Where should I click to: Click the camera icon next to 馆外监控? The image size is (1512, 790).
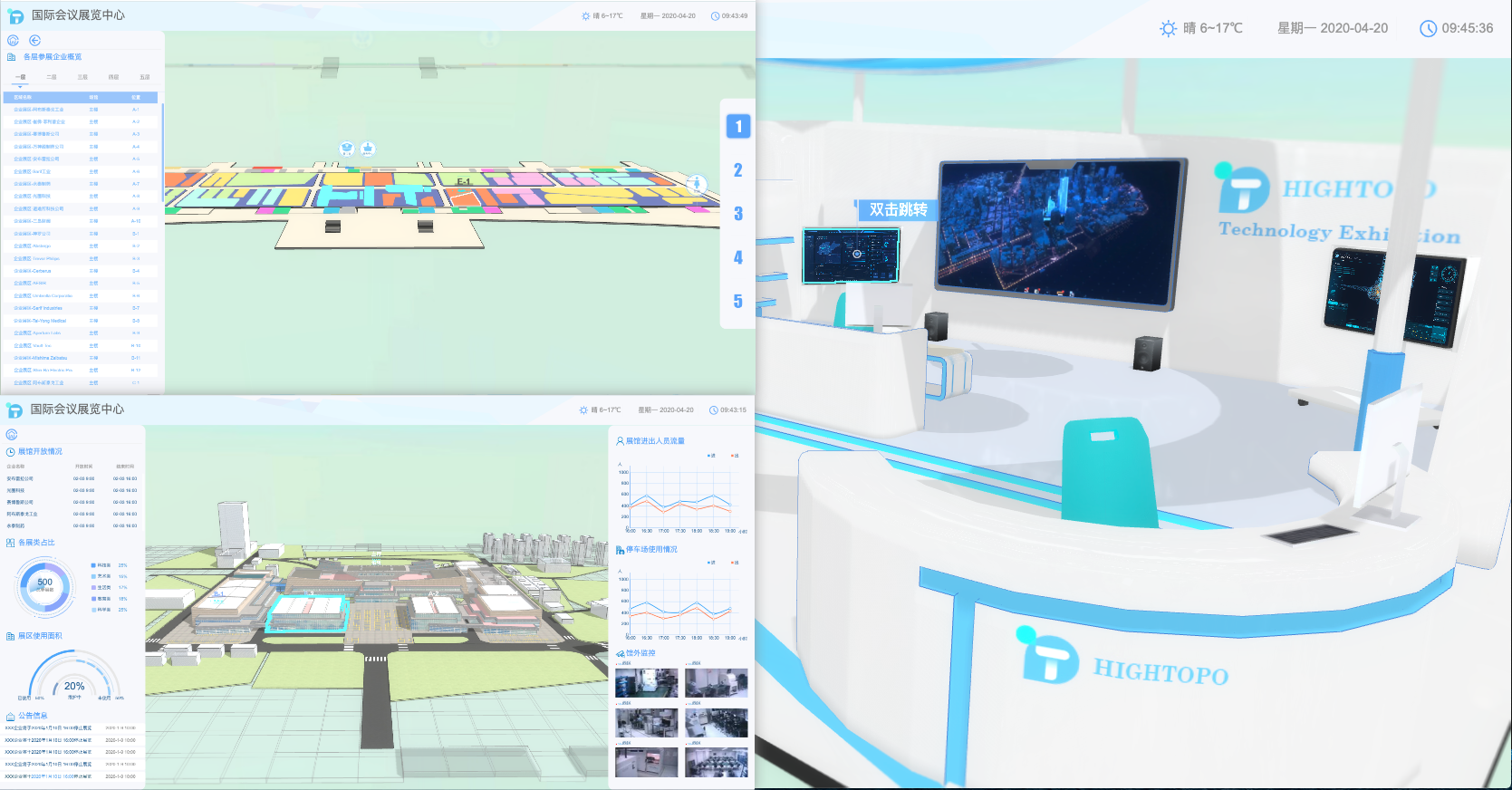pyautogui.click(x=620, y=653)
